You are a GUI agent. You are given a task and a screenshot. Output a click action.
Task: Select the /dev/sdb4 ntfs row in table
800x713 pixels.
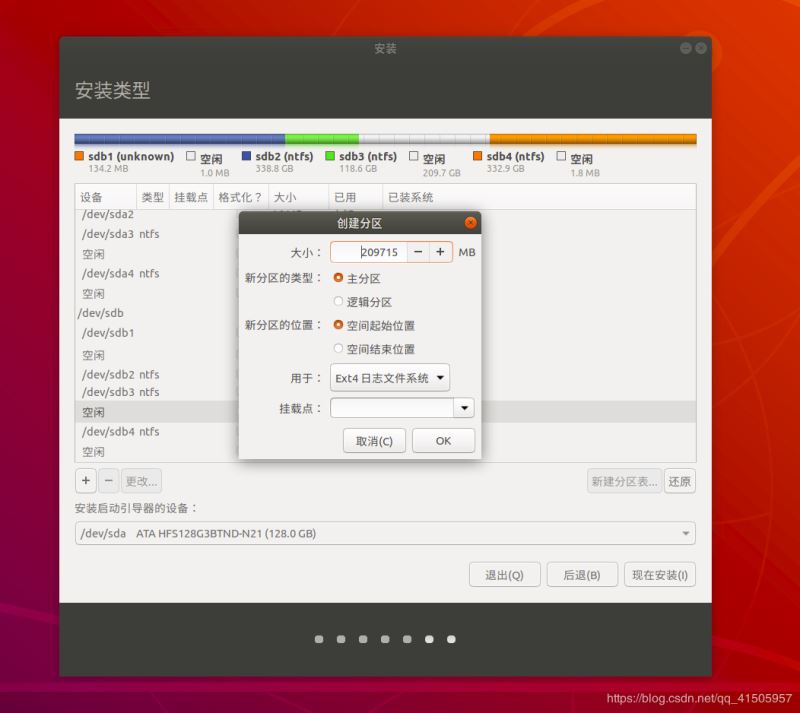coord(120,432)
